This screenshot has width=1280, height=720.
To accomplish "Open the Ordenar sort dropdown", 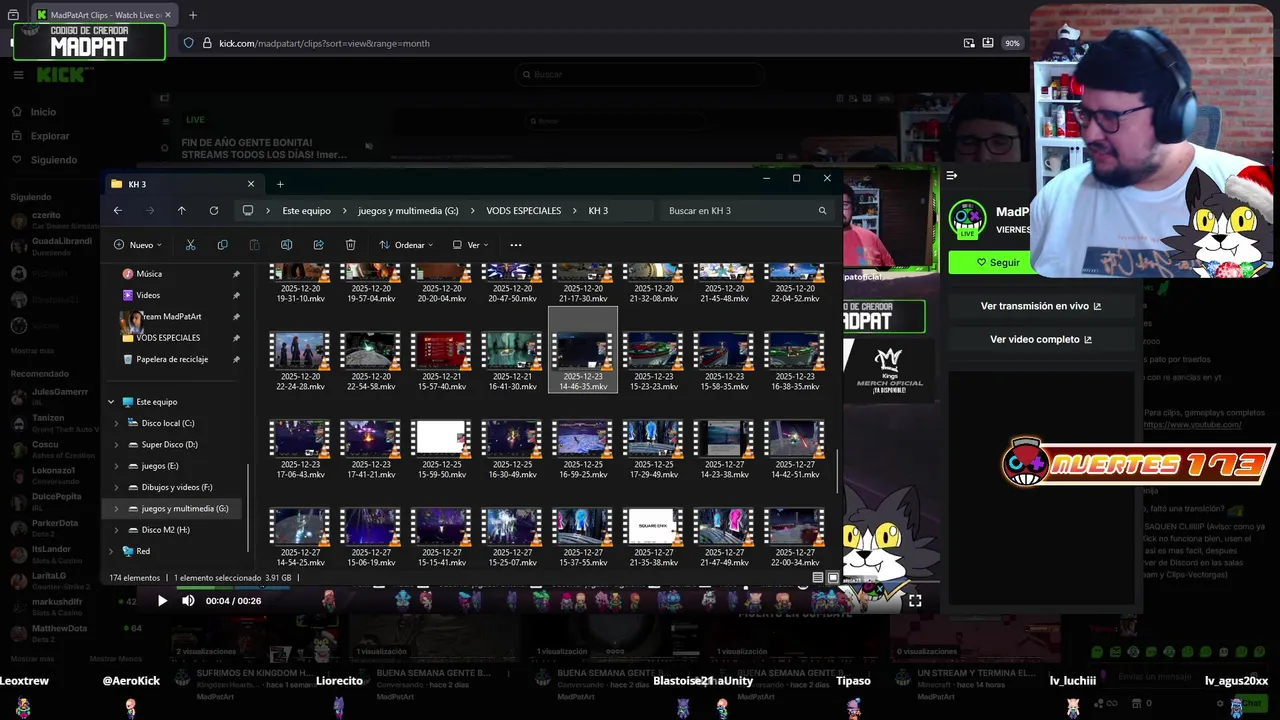I will click(406, 245).
